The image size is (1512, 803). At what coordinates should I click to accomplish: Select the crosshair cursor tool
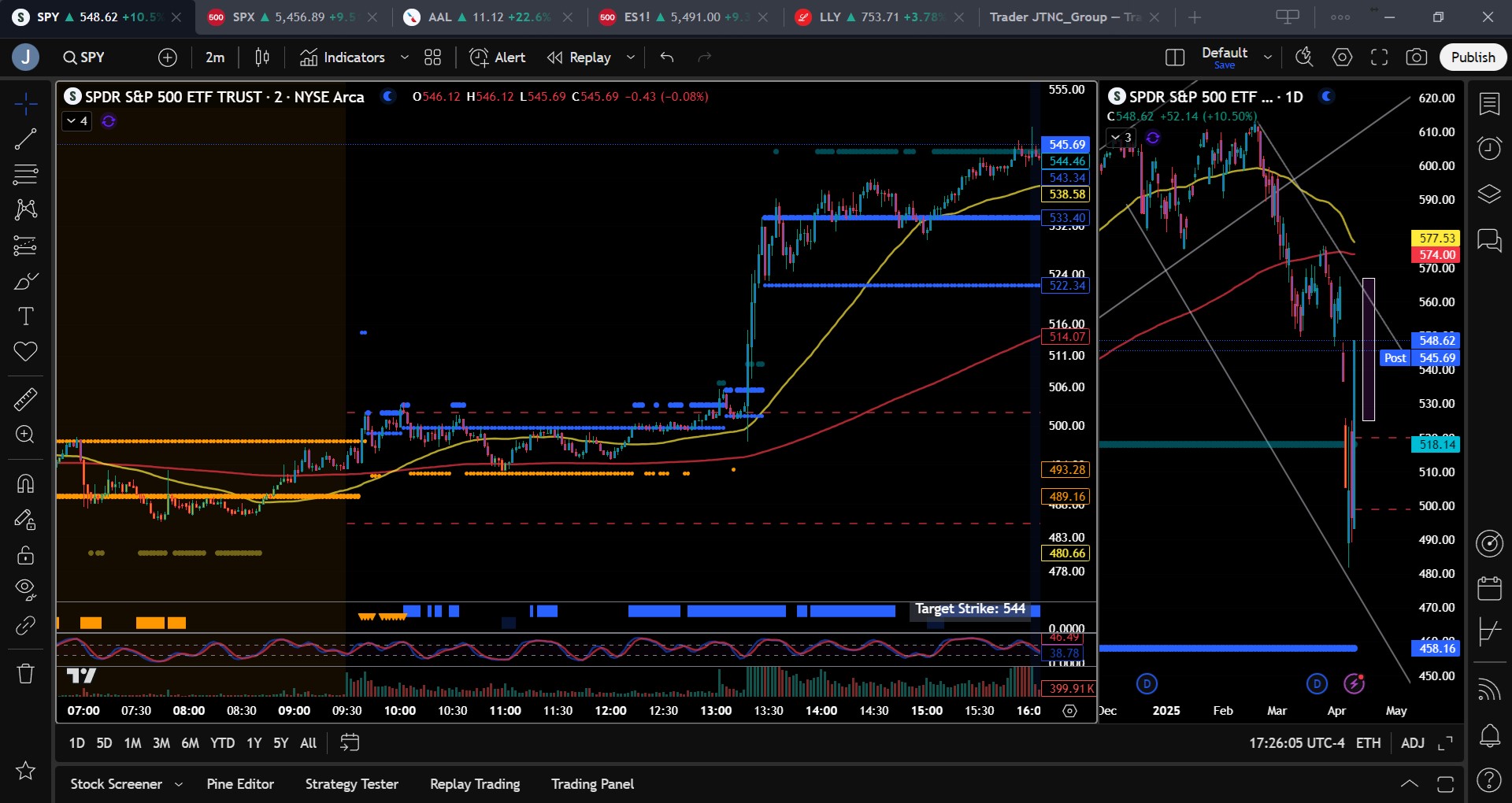(x=25, y=103)
